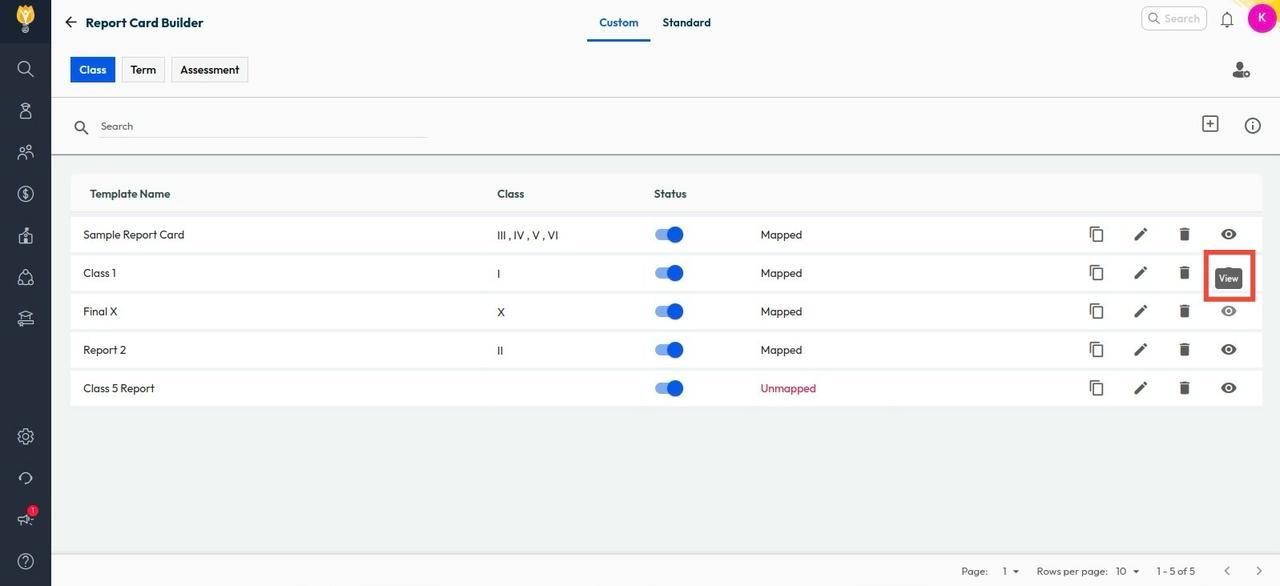Go back using the arrow beside Report Card Builder

[70, 22]
